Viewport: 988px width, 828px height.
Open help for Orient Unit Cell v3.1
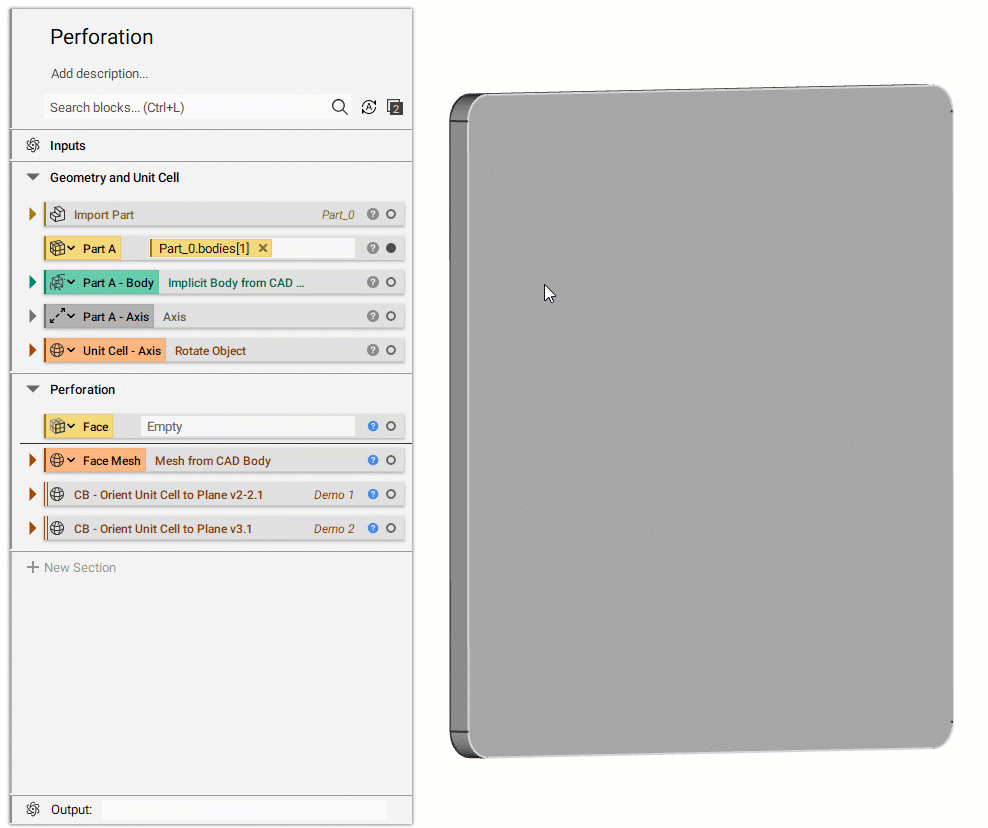tap(373, 529)
